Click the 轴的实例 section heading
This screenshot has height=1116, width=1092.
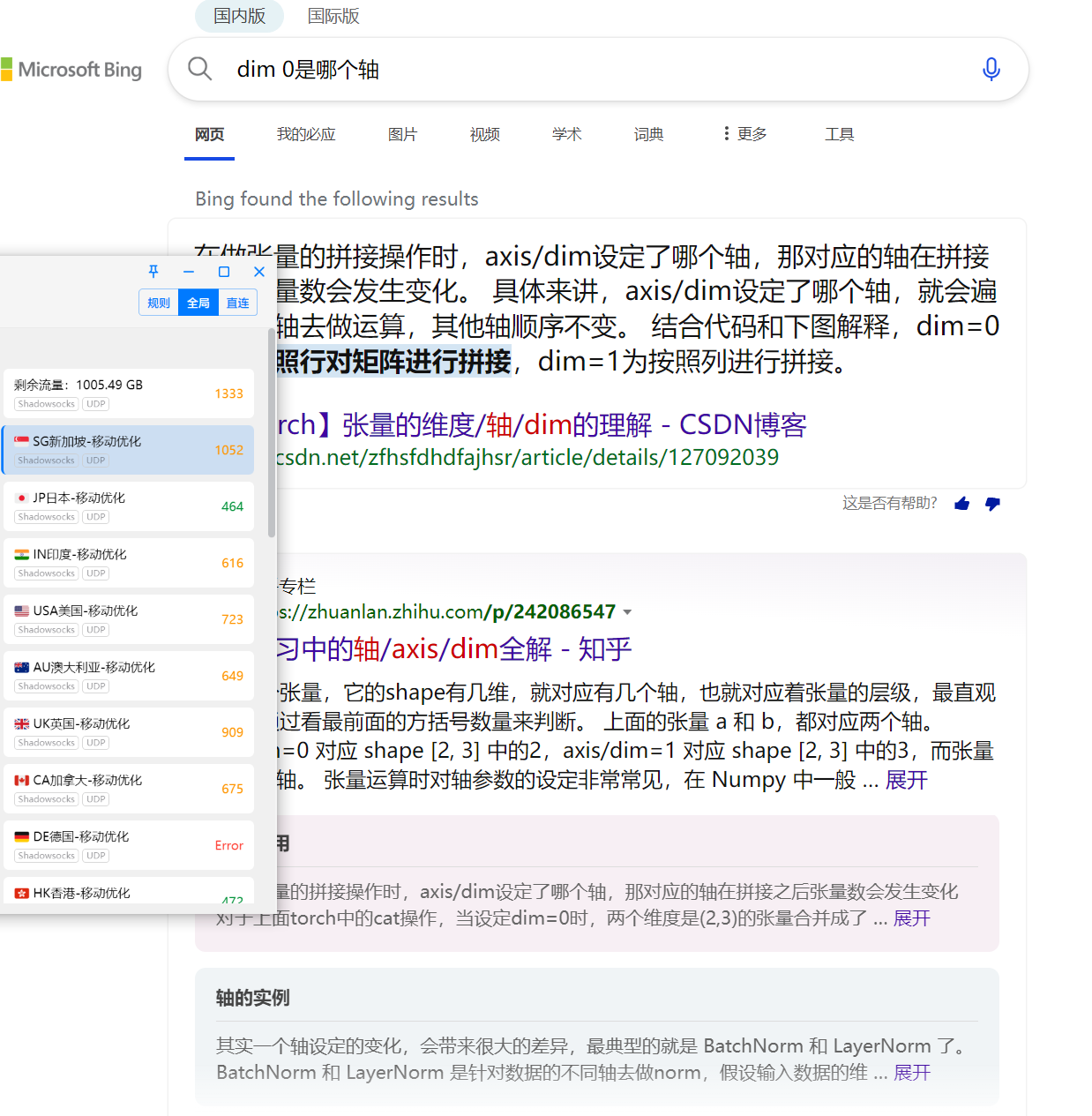253,998
